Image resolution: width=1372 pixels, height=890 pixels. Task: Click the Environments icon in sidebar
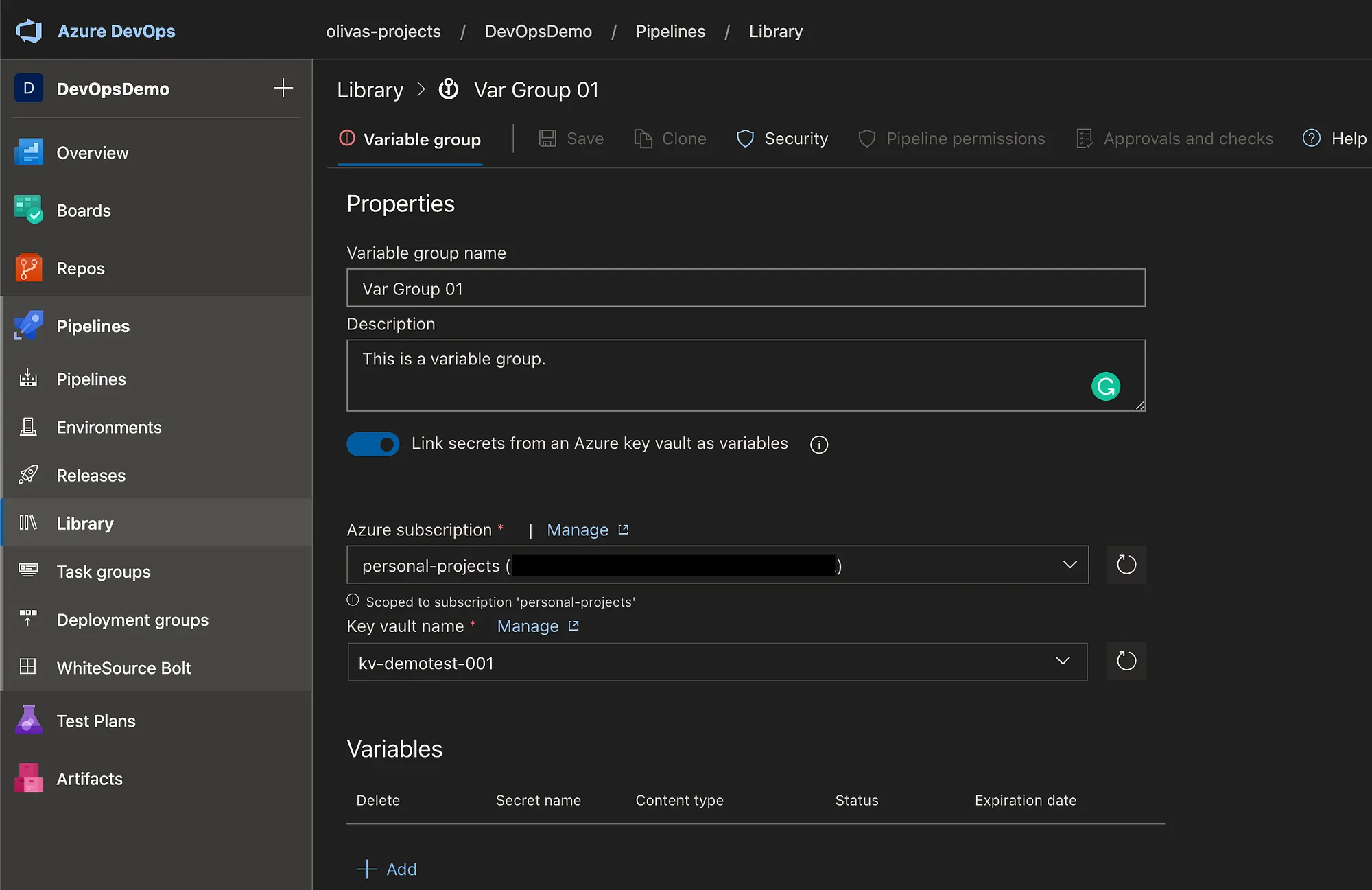point(28,427)
